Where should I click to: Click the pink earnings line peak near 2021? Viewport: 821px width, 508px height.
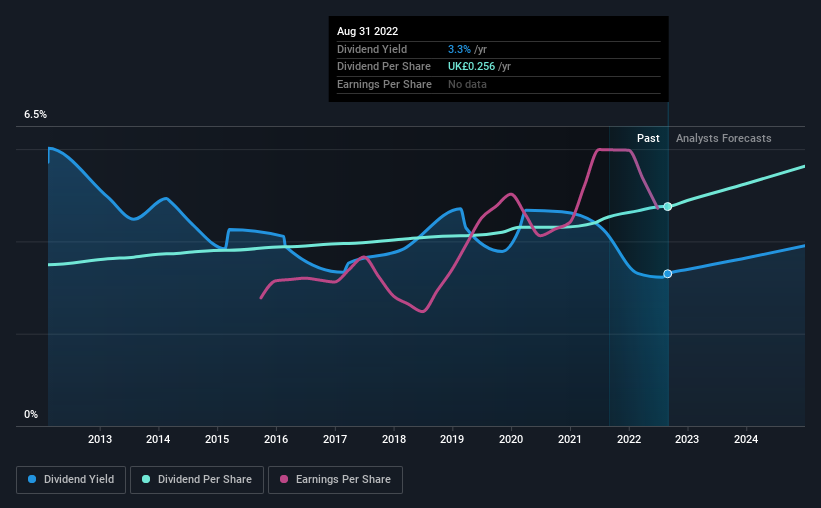(x=614, y=150)
